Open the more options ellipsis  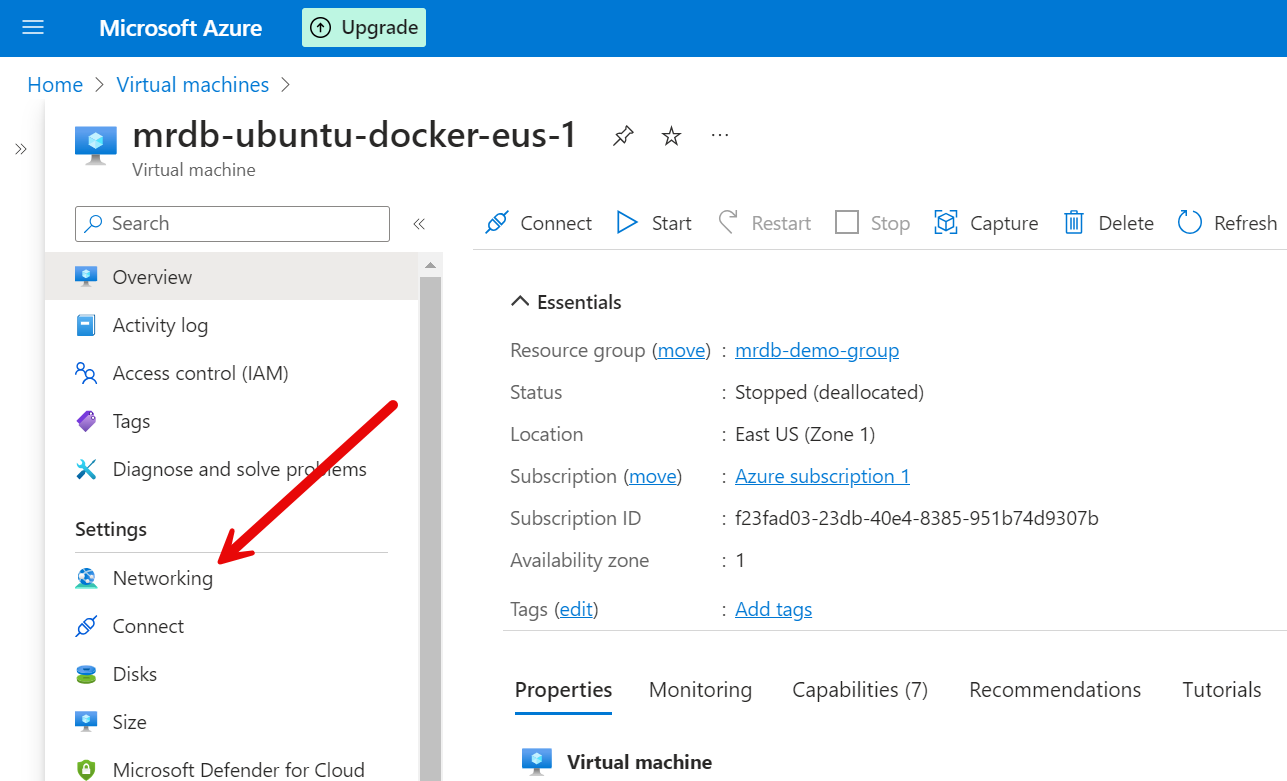(720, 135)
